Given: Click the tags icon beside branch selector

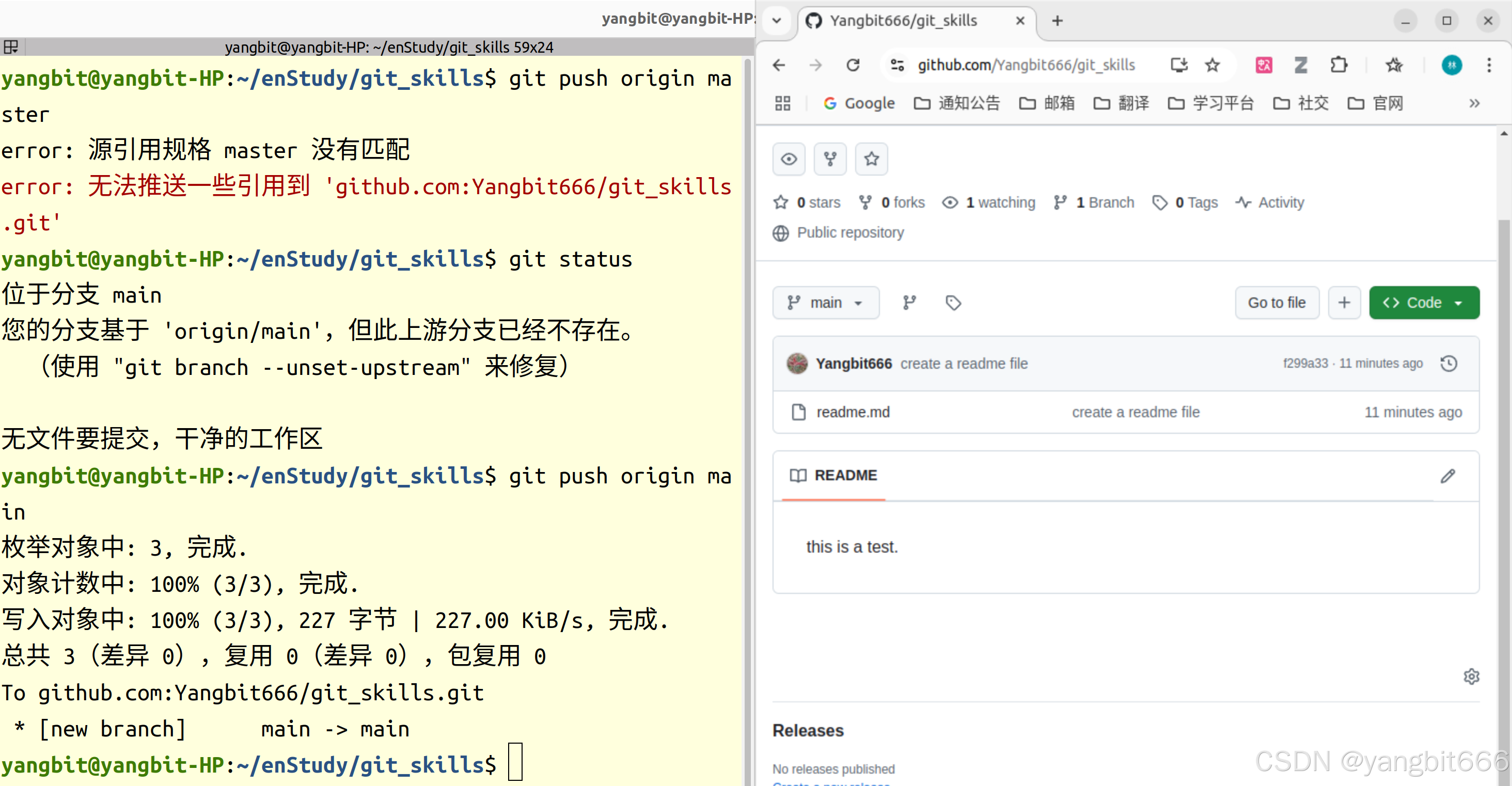Looking at the screenshot, I should (953, 303).
